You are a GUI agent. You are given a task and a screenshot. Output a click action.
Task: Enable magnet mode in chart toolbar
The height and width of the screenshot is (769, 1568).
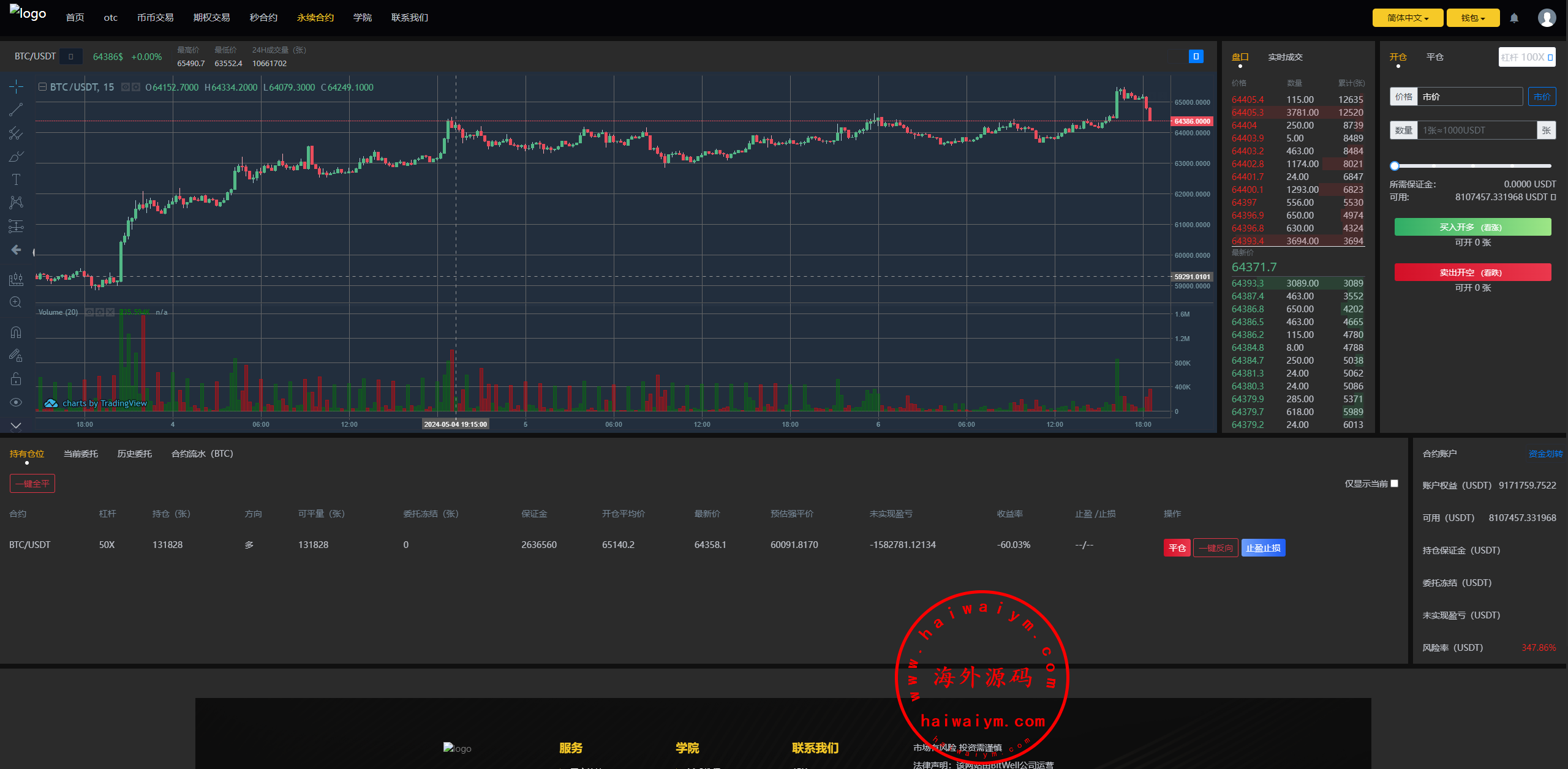pos(16,332)
